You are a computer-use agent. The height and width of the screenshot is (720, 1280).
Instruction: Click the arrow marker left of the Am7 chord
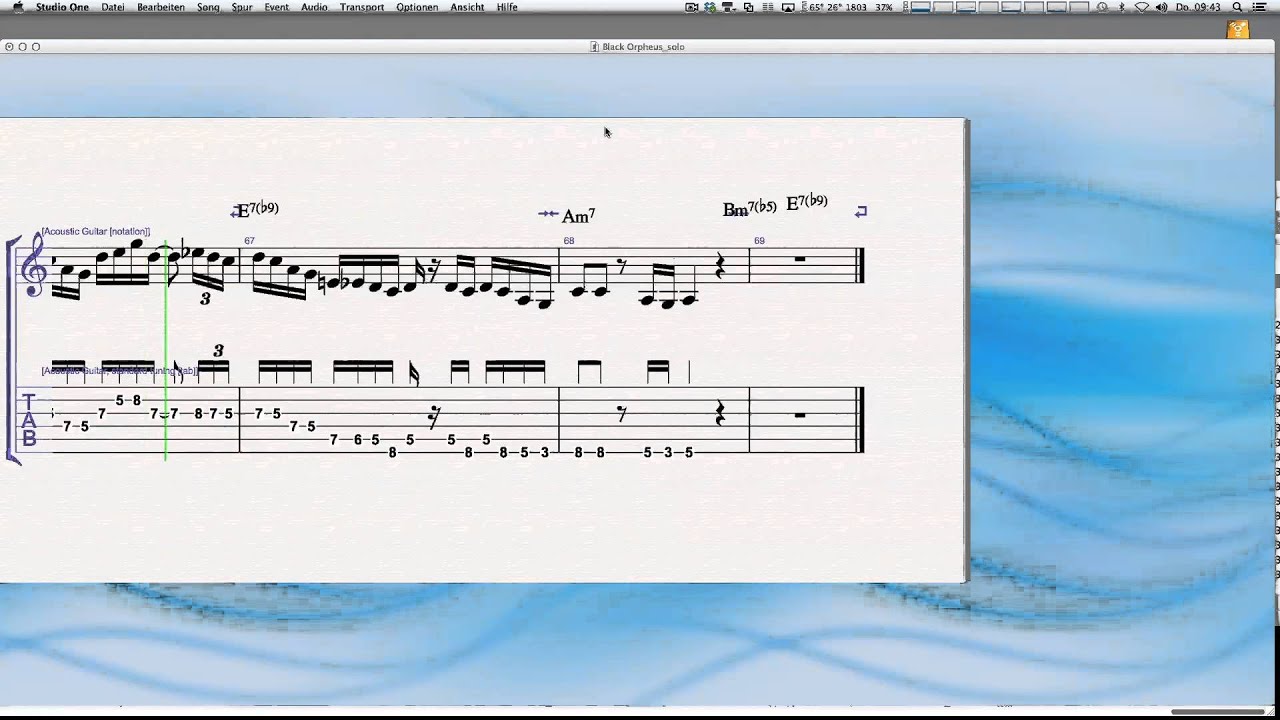click(x=547, y=213)
